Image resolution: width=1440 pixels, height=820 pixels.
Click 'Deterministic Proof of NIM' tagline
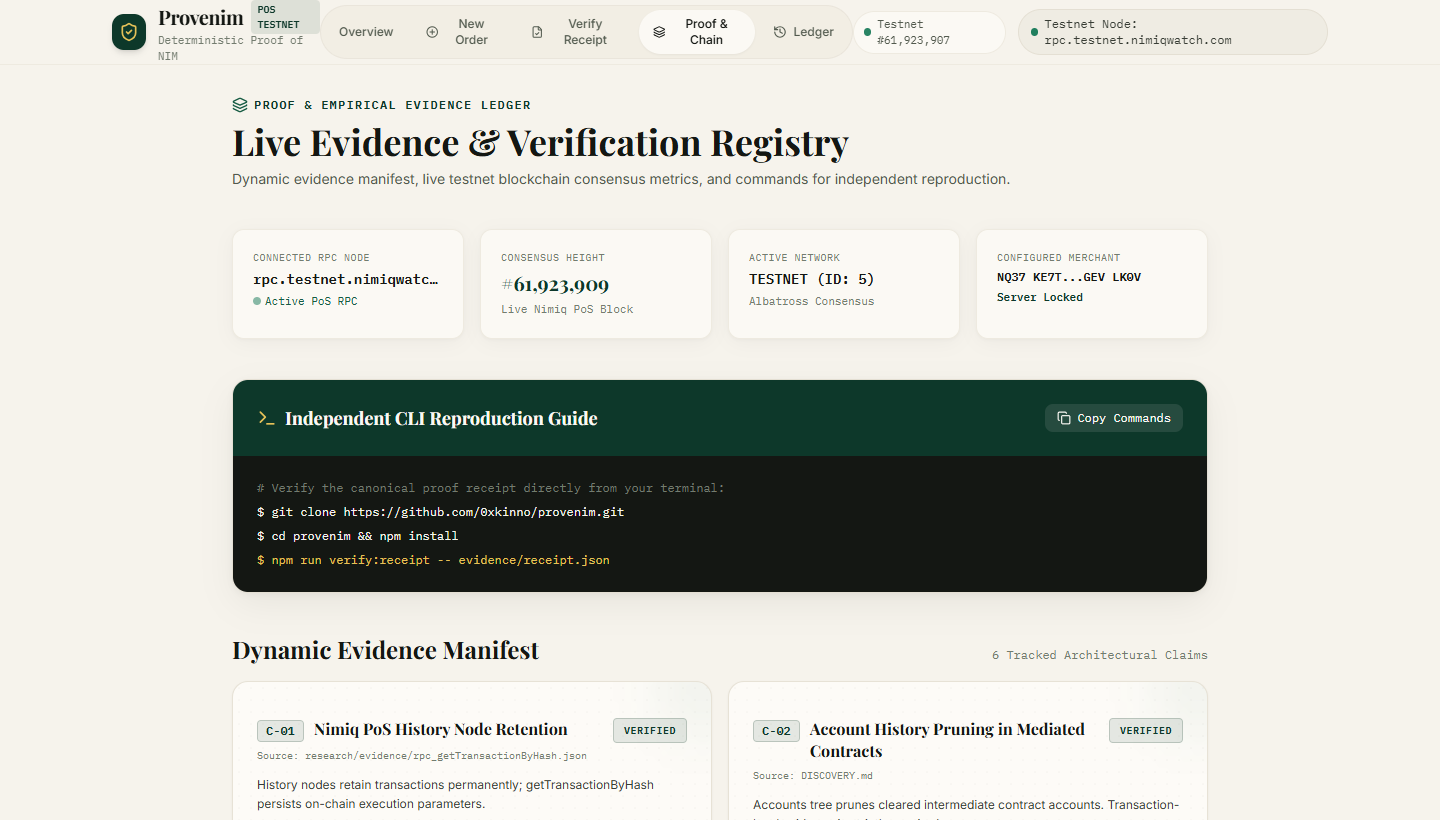(230, 48)
